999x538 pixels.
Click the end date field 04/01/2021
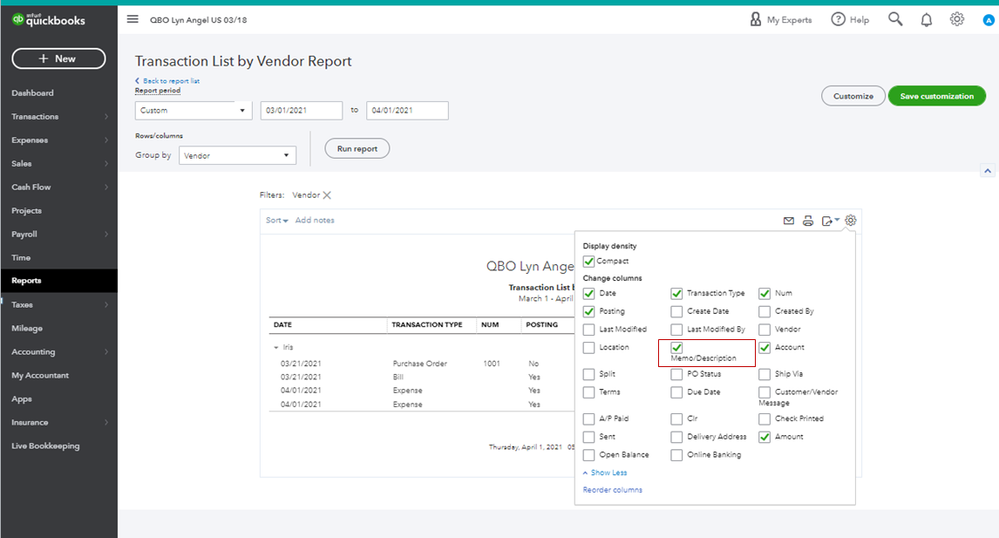(407, 110)
